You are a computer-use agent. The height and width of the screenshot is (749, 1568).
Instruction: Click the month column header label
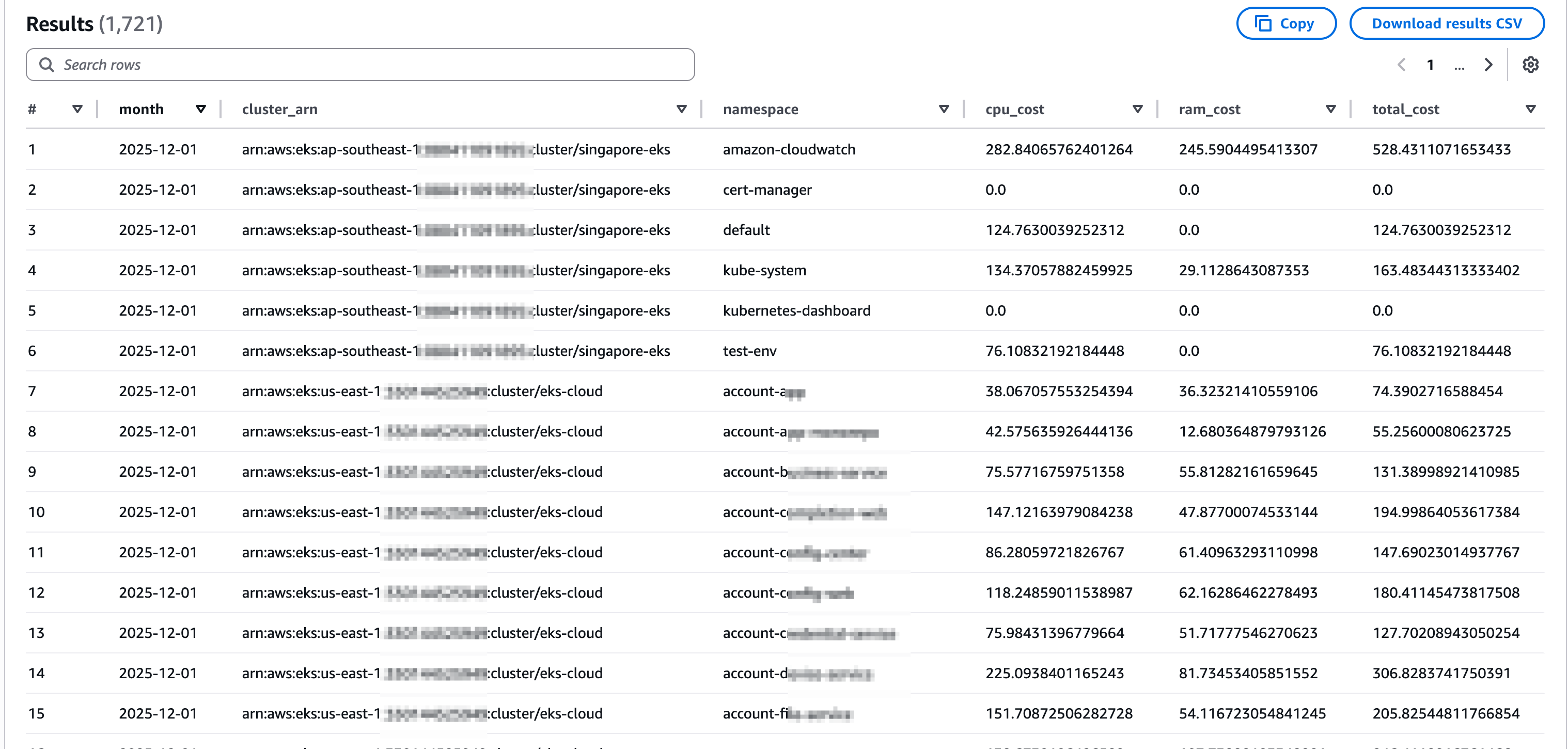coord(141,109)
